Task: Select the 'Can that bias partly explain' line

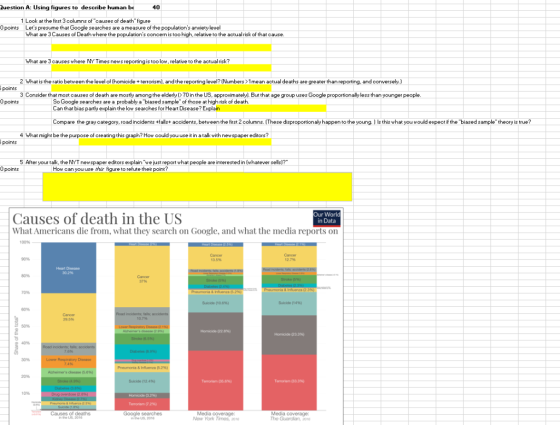Action: (136, 109)
